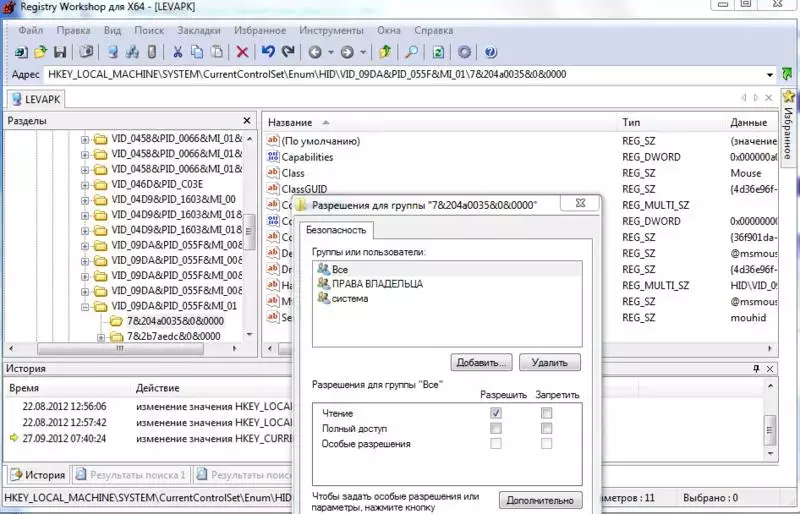Expand the 7&2b7aedc&0&0000 subkey

point(101,337)
